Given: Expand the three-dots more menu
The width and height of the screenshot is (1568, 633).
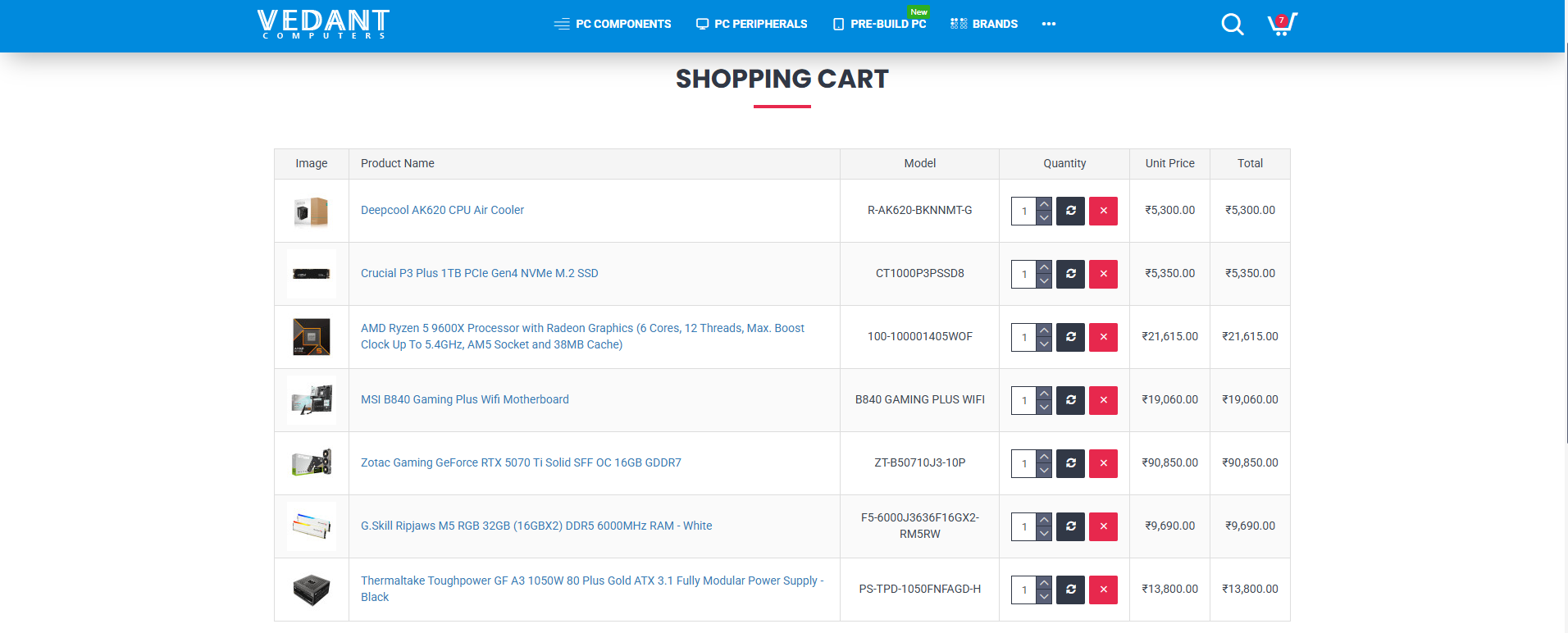Looking at the screenshot, I should pos(1048,24).
